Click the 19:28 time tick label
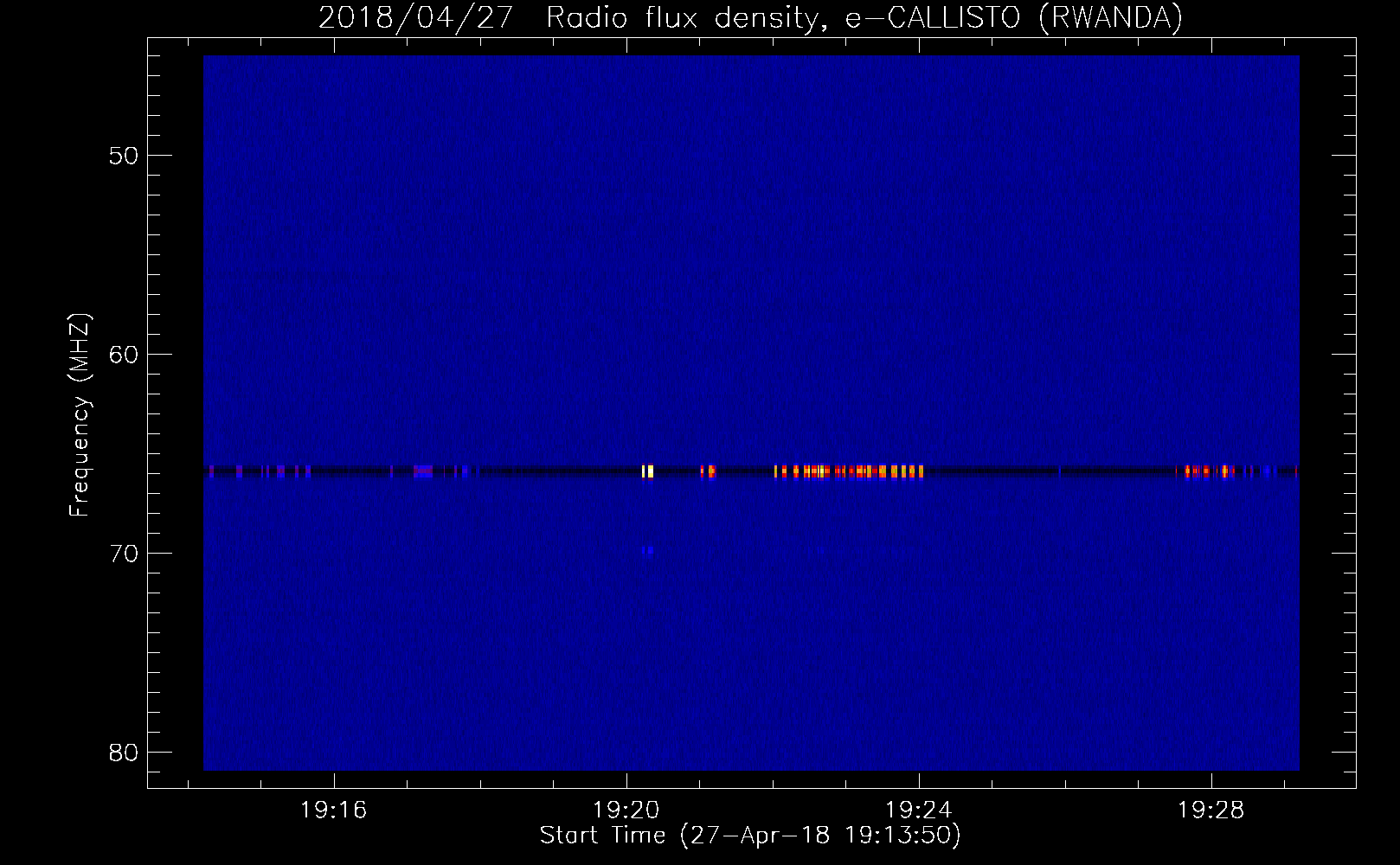 (x=1211, y=811)
